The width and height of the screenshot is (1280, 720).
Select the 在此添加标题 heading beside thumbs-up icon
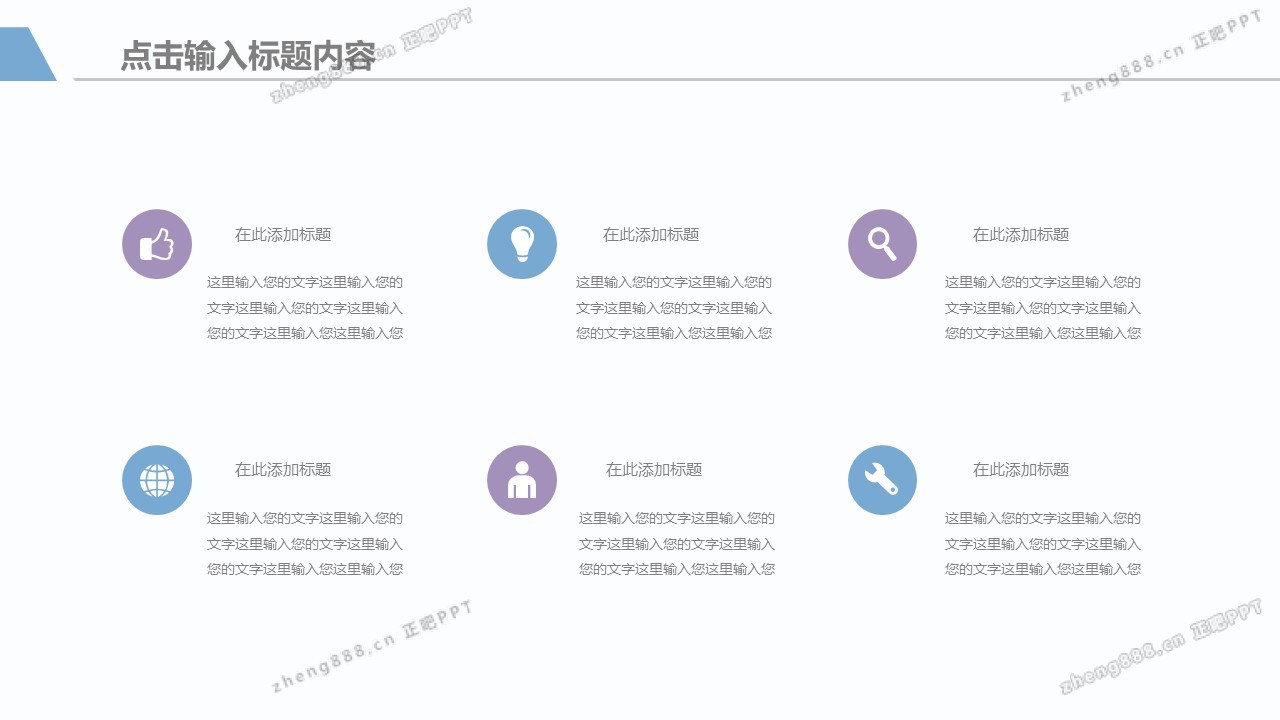[283, 235]
